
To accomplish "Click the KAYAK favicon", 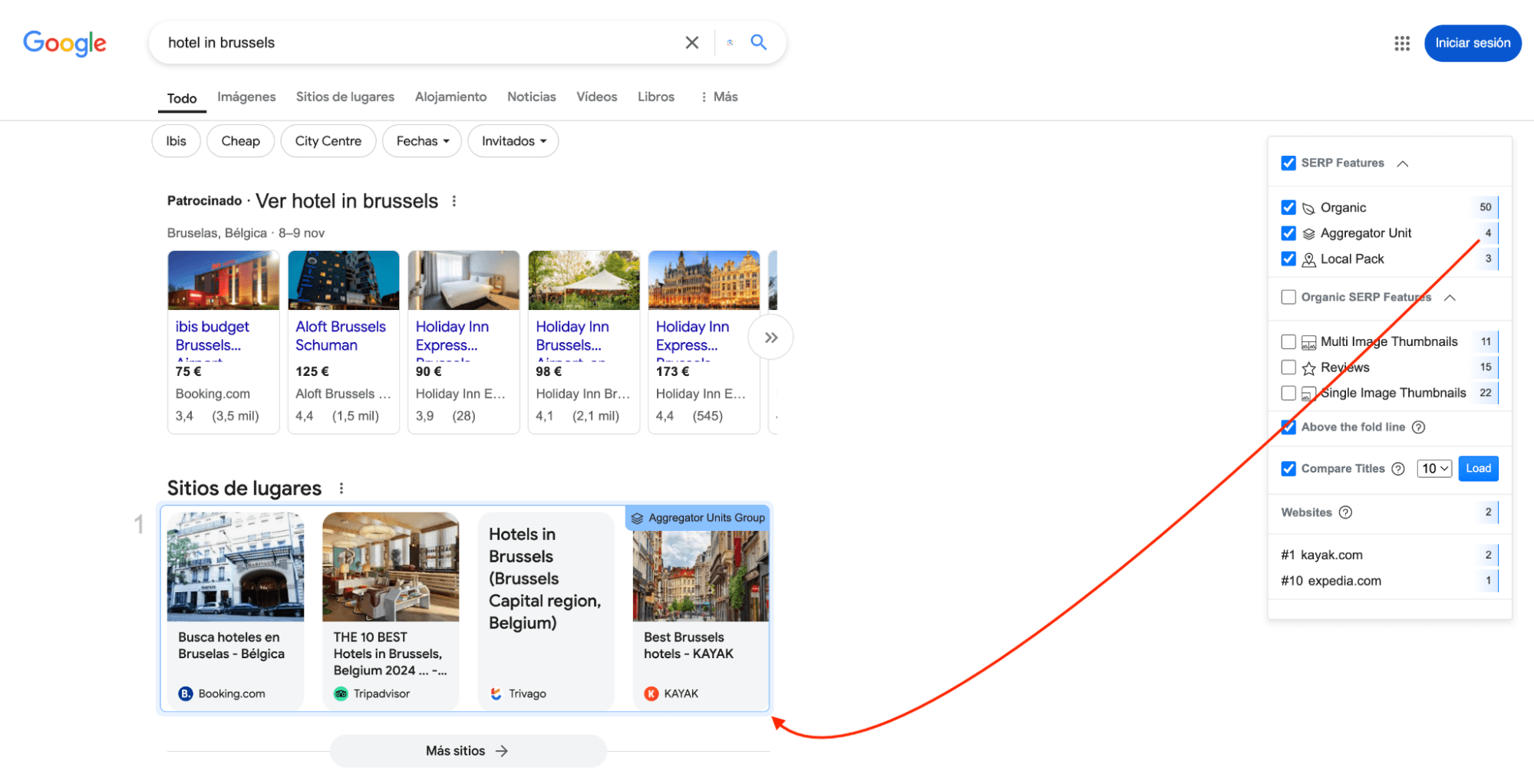I will tap(652, 693).
